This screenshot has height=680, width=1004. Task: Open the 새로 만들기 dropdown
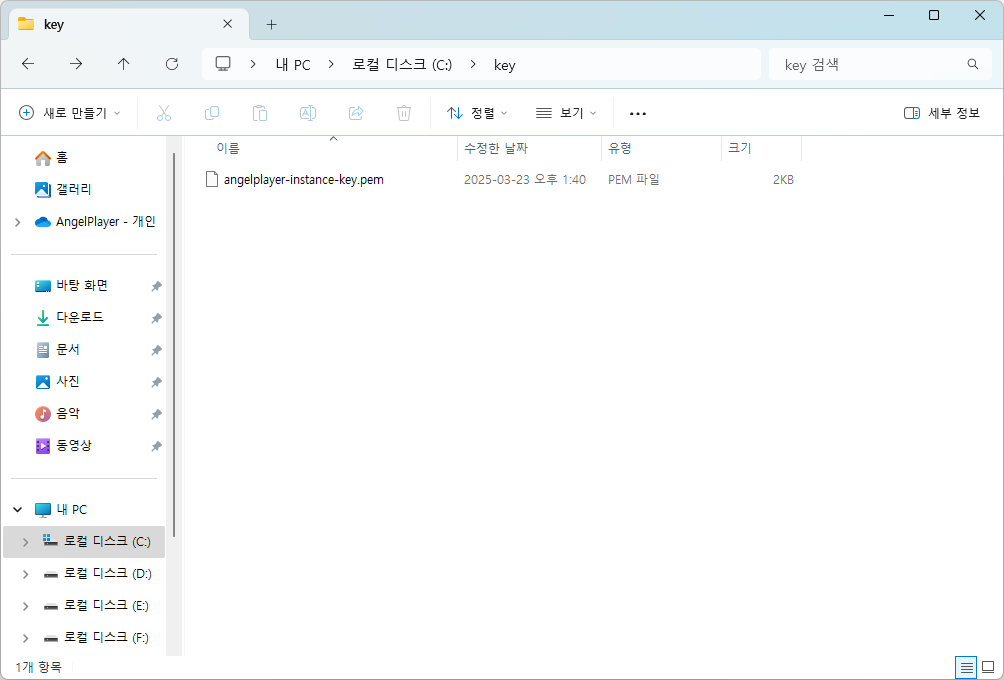coord(70,113)
